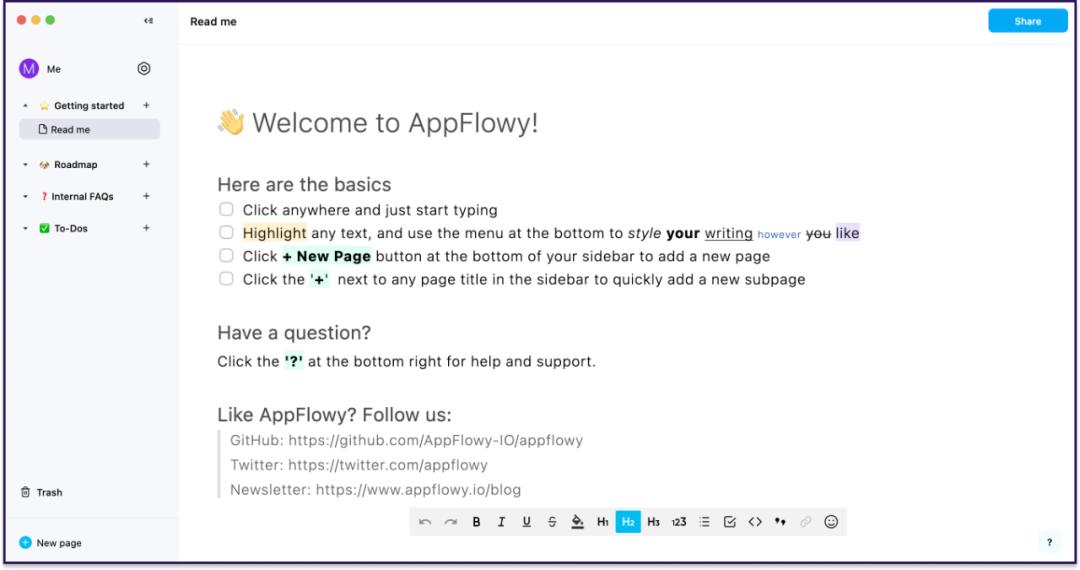
Task: Open the Newsletter blog link
Action: [418, 490]
